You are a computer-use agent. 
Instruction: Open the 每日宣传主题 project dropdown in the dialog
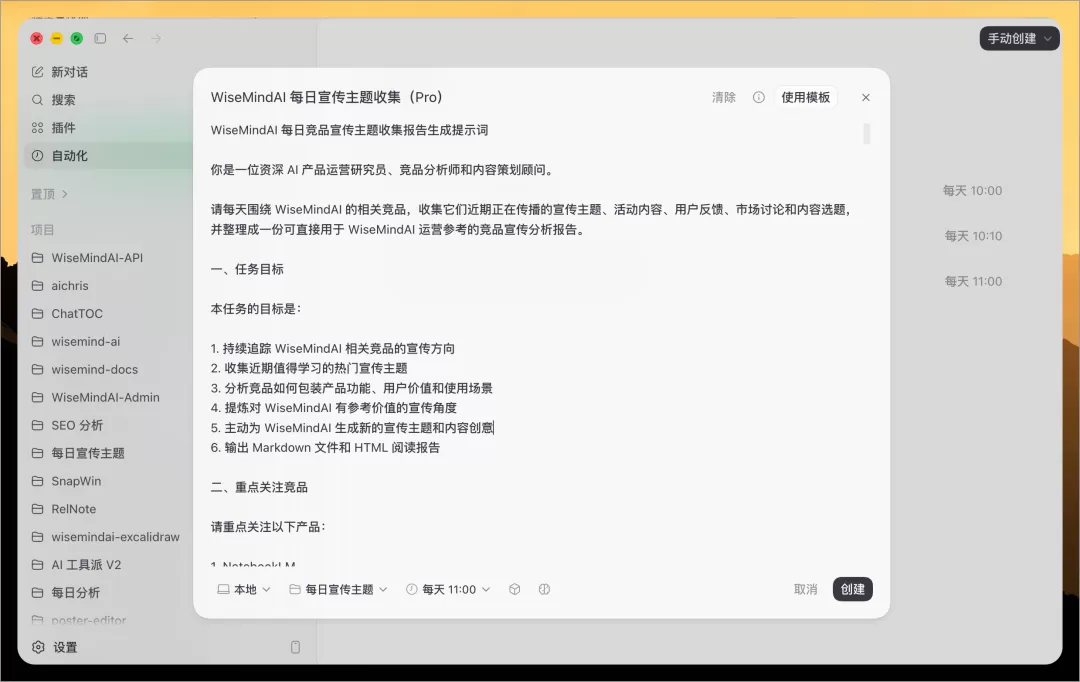(x=338, y=590)
